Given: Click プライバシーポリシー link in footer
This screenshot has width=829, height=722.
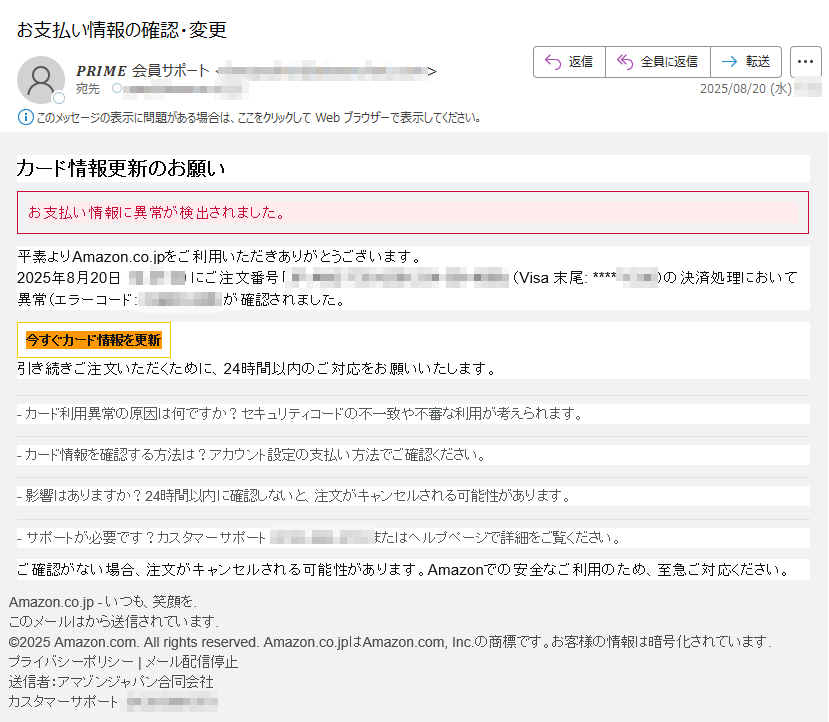Looking at the screenshot, I should (71, 662).
